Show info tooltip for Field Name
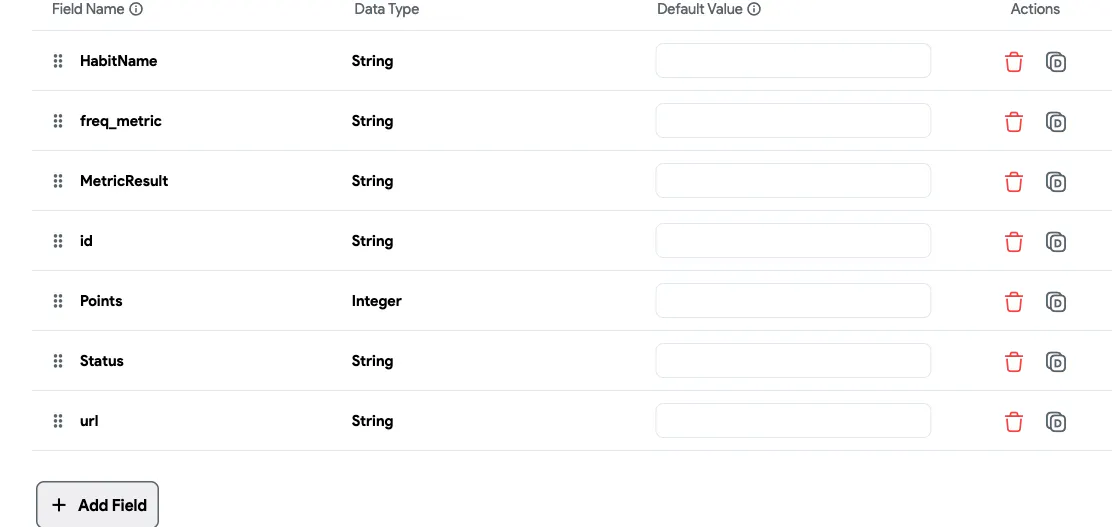 137,9
